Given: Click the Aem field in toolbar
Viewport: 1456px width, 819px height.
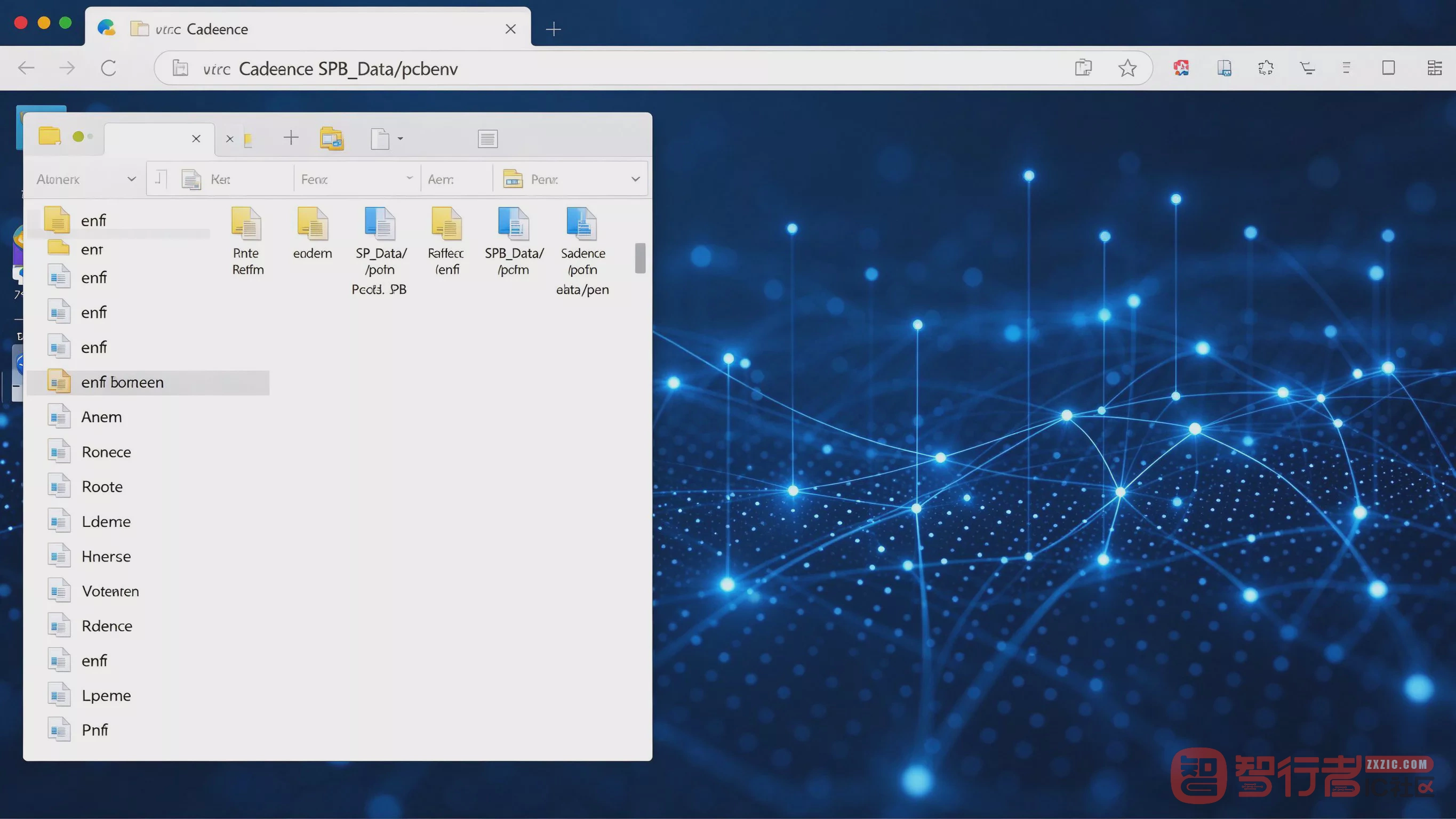Looking at the screenshot, I should (457, 179).
